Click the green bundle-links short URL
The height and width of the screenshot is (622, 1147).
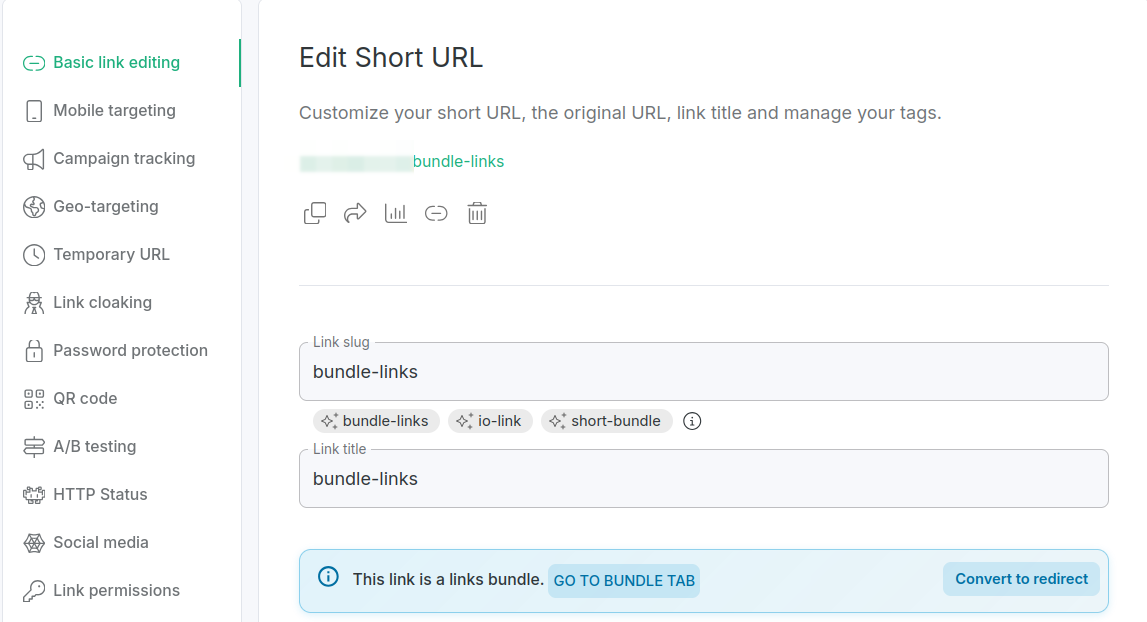457,162
